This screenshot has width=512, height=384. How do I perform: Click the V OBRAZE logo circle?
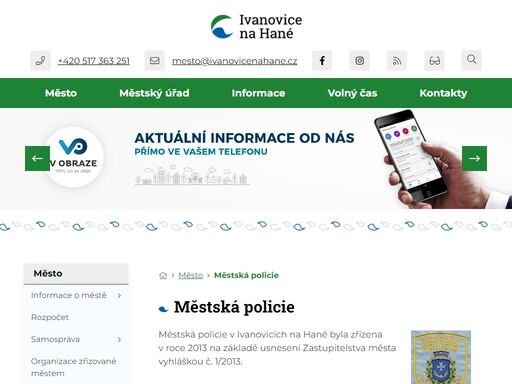coord(74,157)
